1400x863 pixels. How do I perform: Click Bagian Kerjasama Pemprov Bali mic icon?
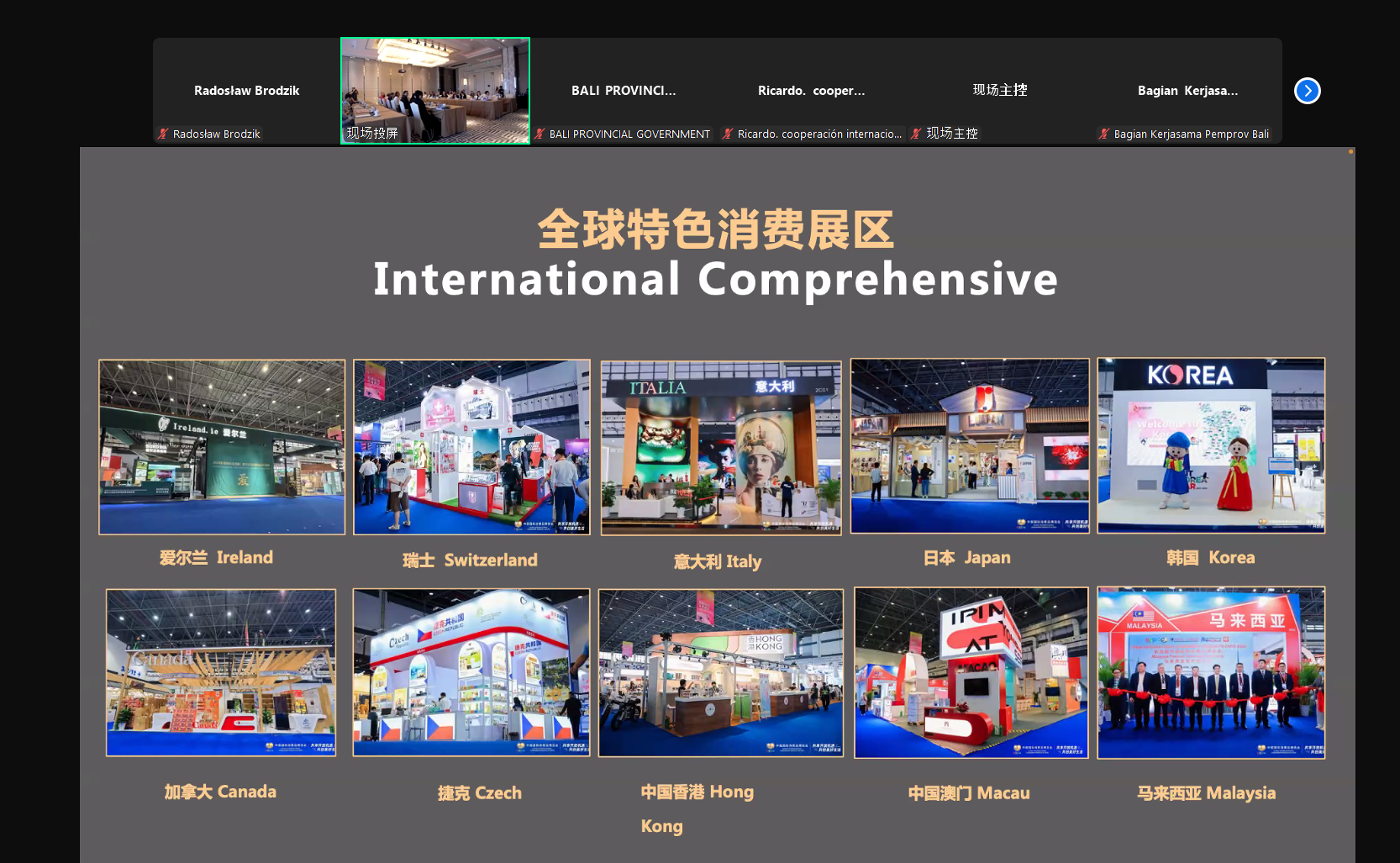pos(1105,134)
